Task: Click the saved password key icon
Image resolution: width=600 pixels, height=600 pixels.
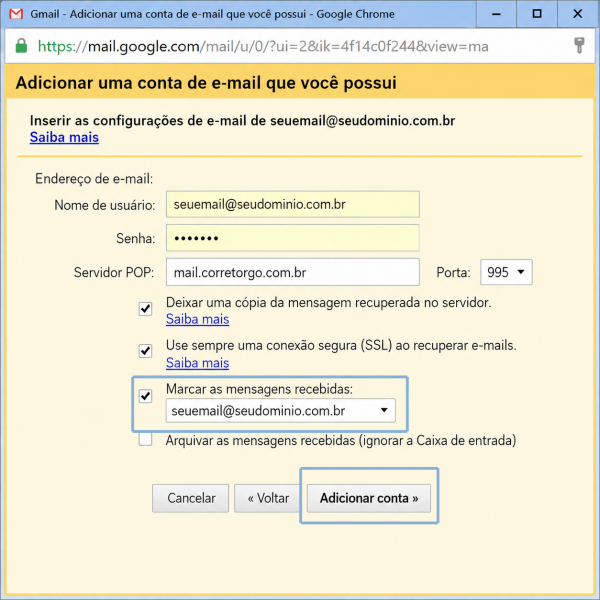Action: point(579,46)
